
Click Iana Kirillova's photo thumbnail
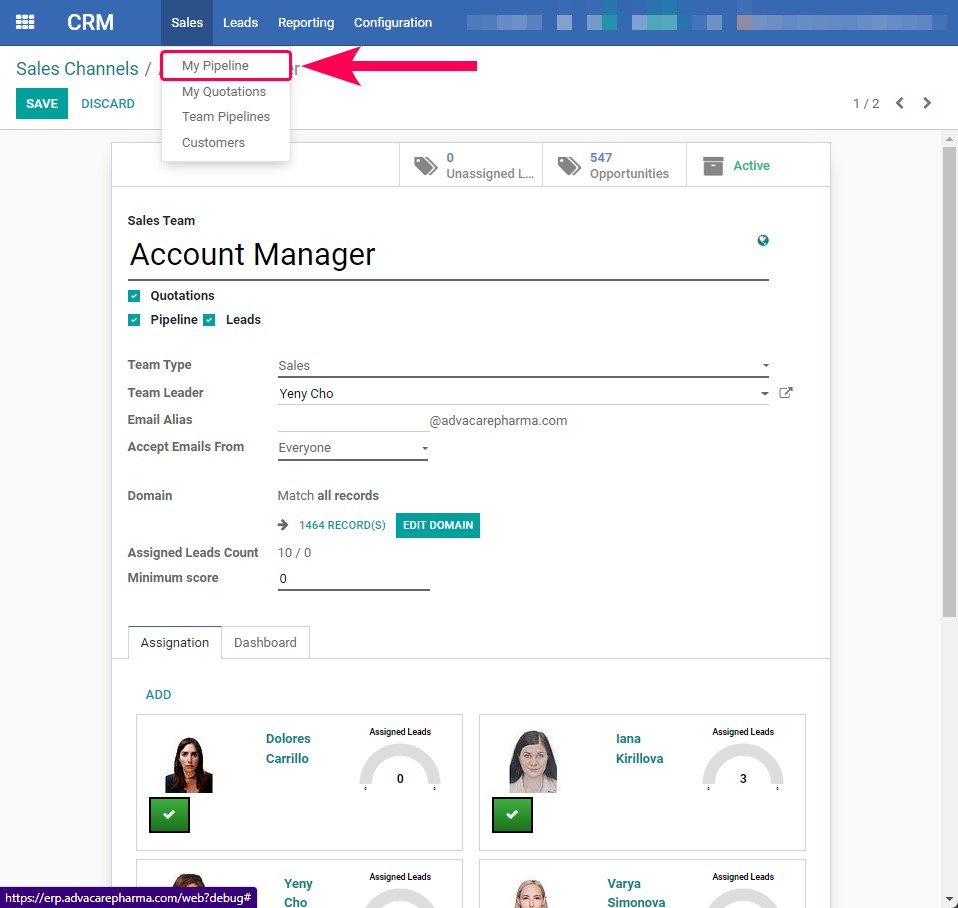533,762
